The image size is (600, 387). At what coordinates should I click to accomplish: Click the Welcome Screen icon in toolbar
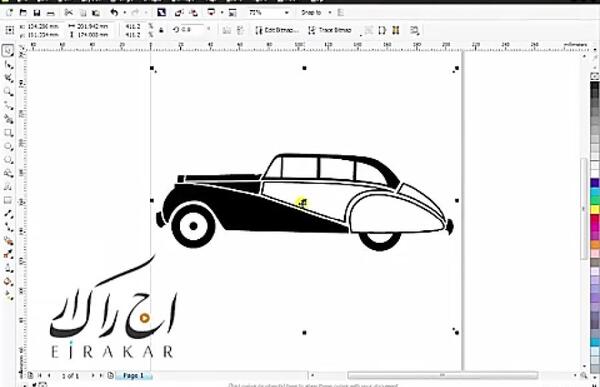[232, 13]
